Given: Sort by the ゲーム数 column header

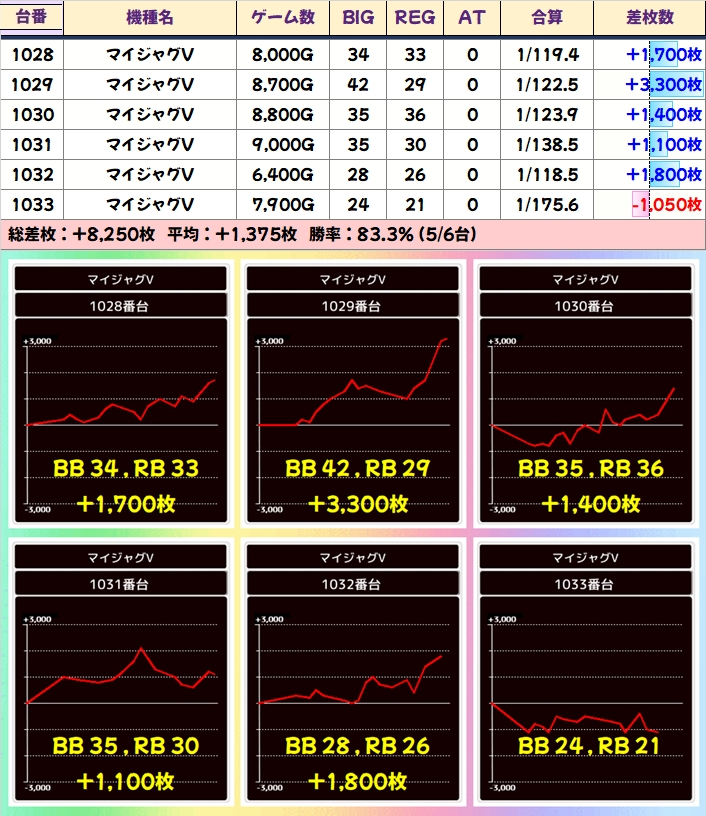Looking at the screenshot, I should [282, 17].
